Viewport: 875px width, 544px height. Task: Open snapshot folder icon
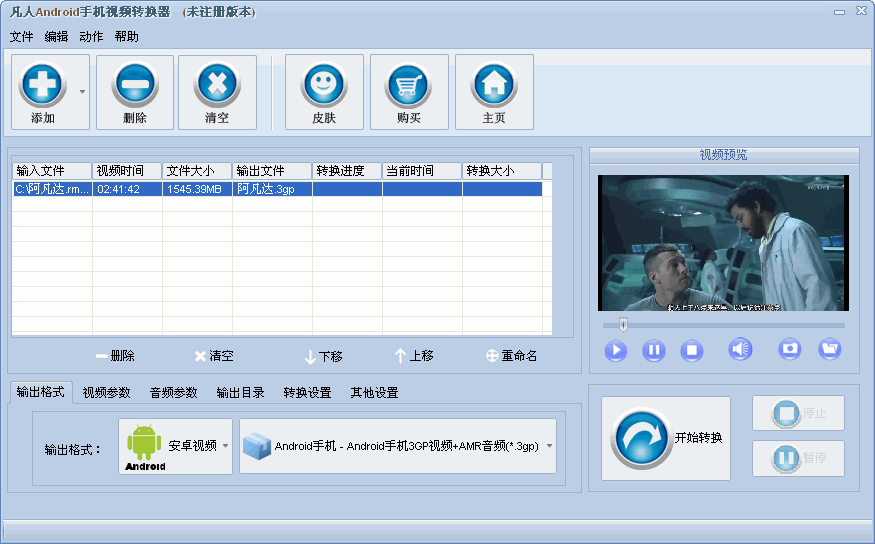(x=830, y=349)
